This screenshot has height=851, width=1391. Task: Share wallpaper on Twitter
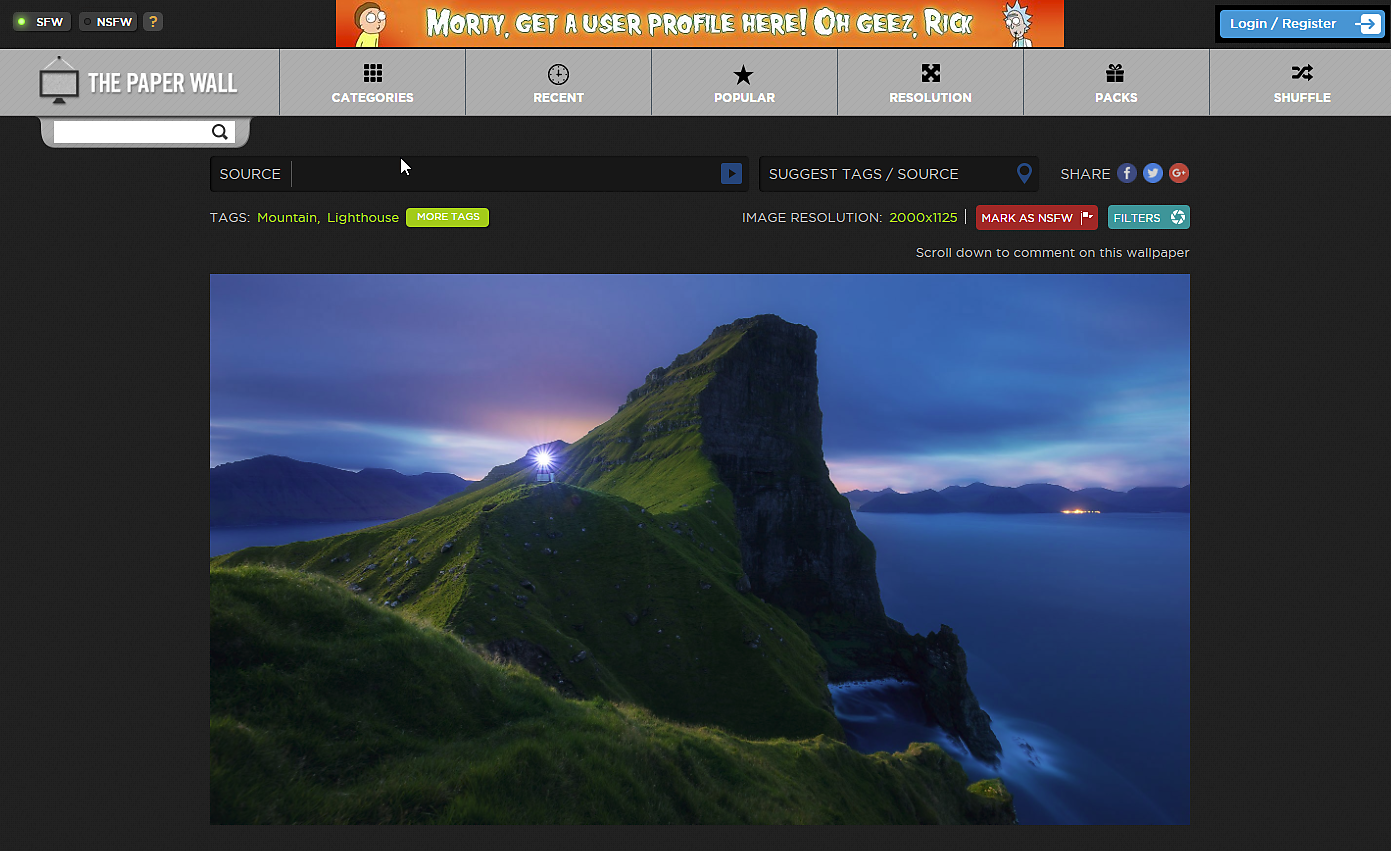click(x=1153, y=173)
